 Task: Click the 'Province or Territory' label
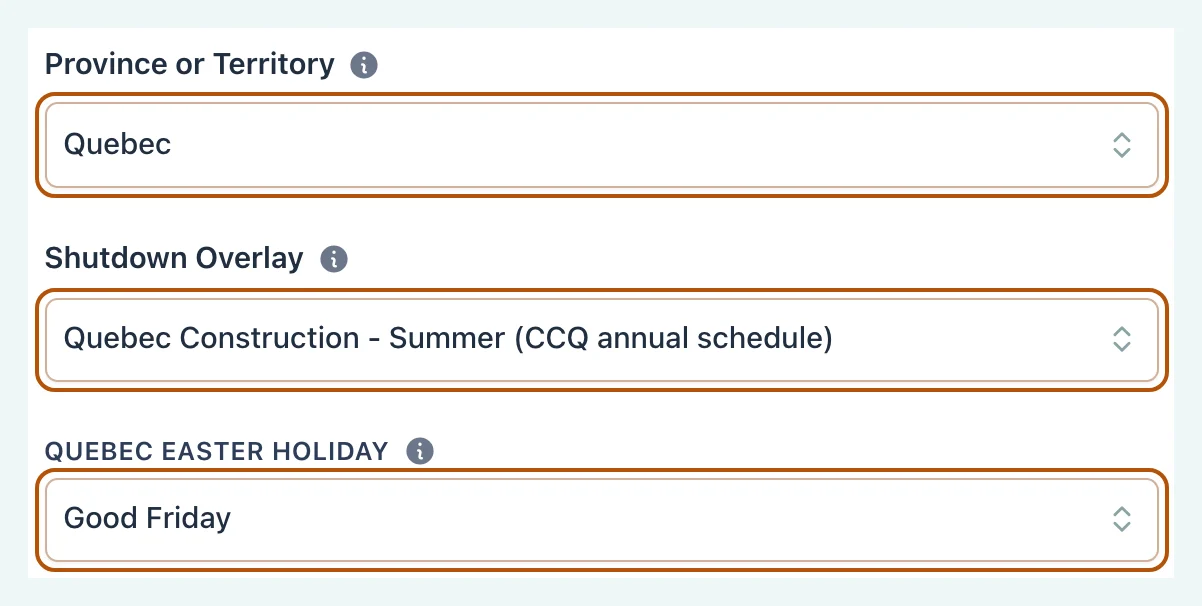[x=190, y=65]
